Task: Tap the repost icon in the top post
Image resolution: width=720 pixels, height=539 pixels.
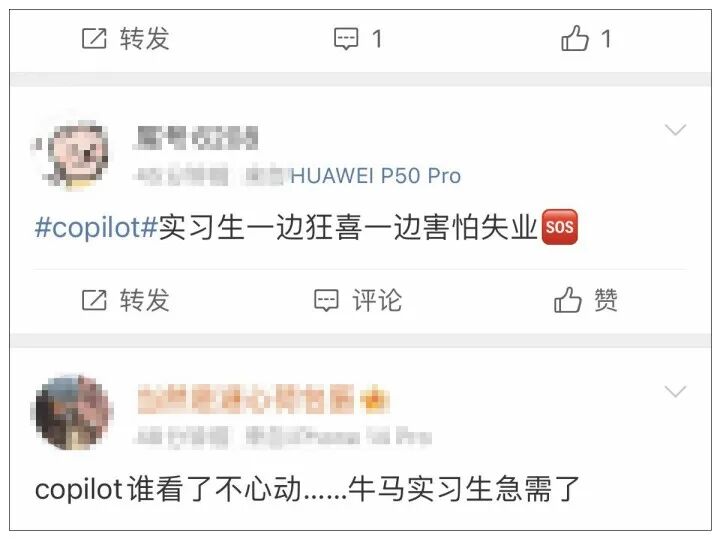Action: [94, 38]
